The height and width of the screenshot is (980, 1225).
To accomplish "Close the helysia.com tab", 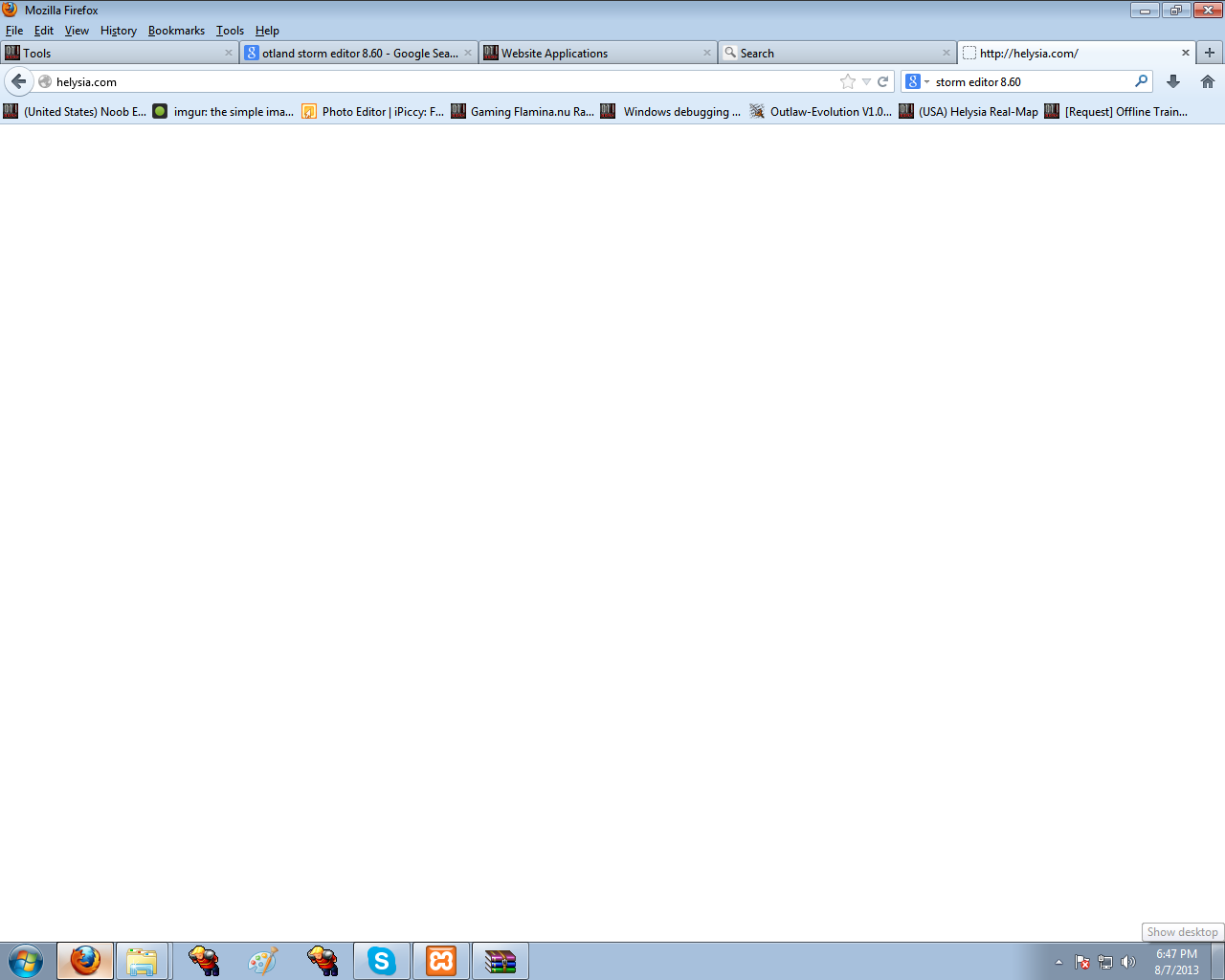I will pos(1186,53).
